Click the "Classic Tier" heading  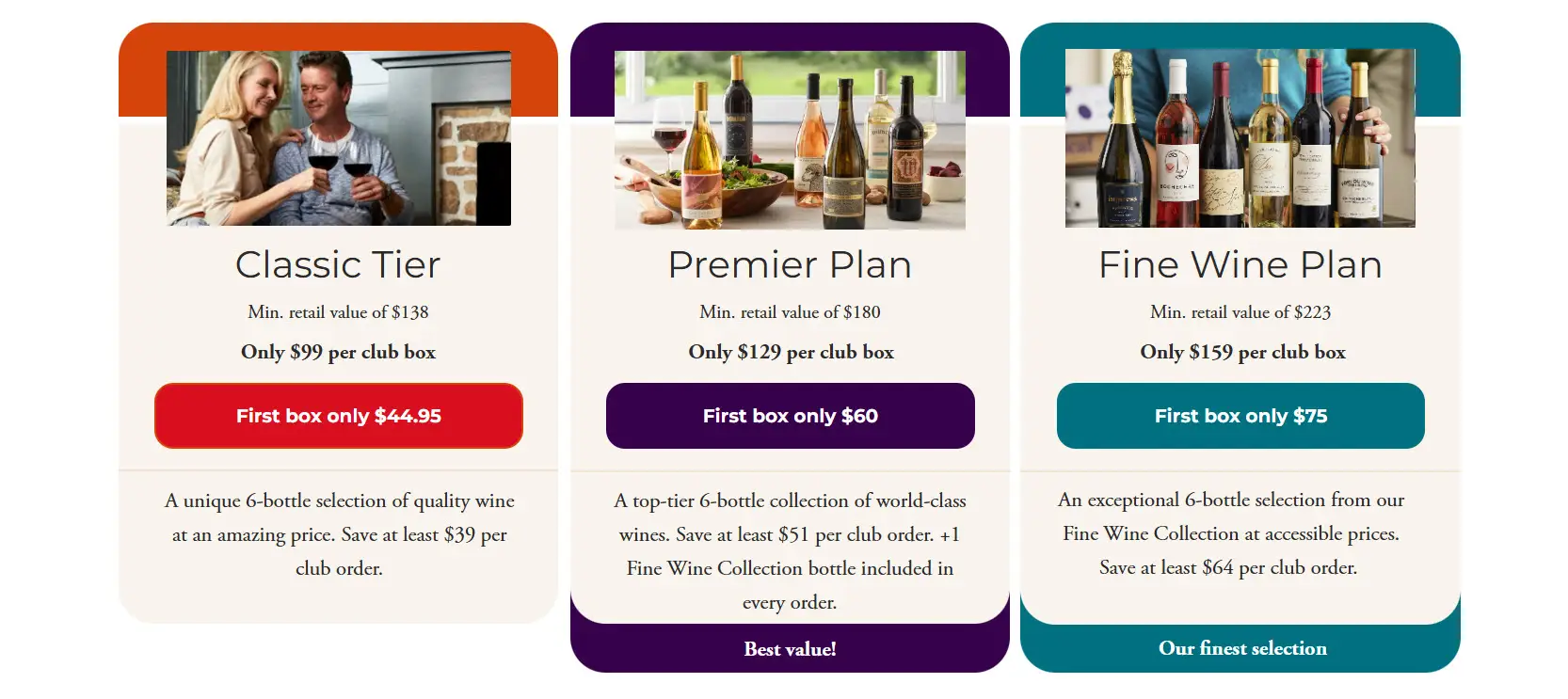338,265
